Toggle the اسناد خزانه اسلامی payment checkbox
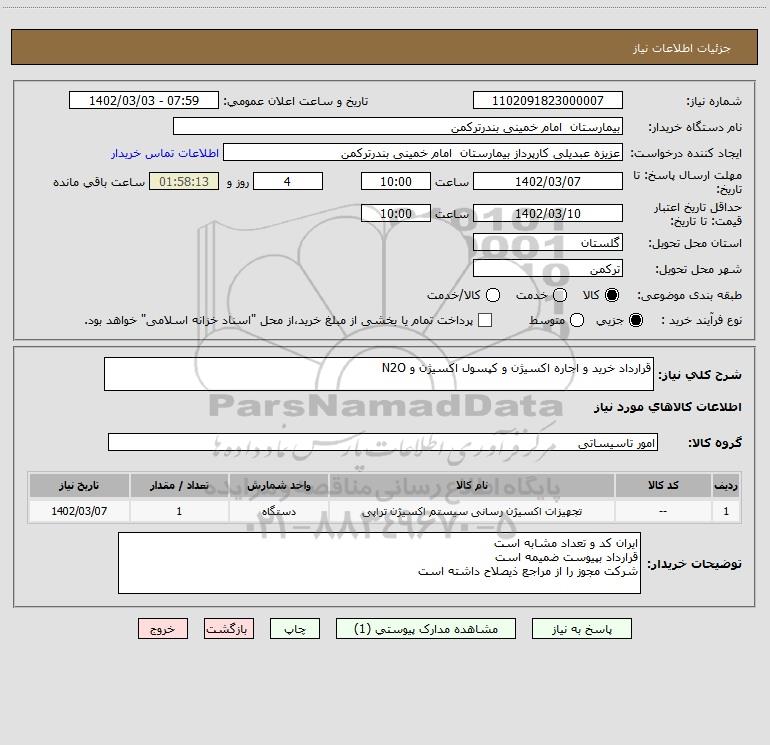770x745 pixels. (485, 320)
